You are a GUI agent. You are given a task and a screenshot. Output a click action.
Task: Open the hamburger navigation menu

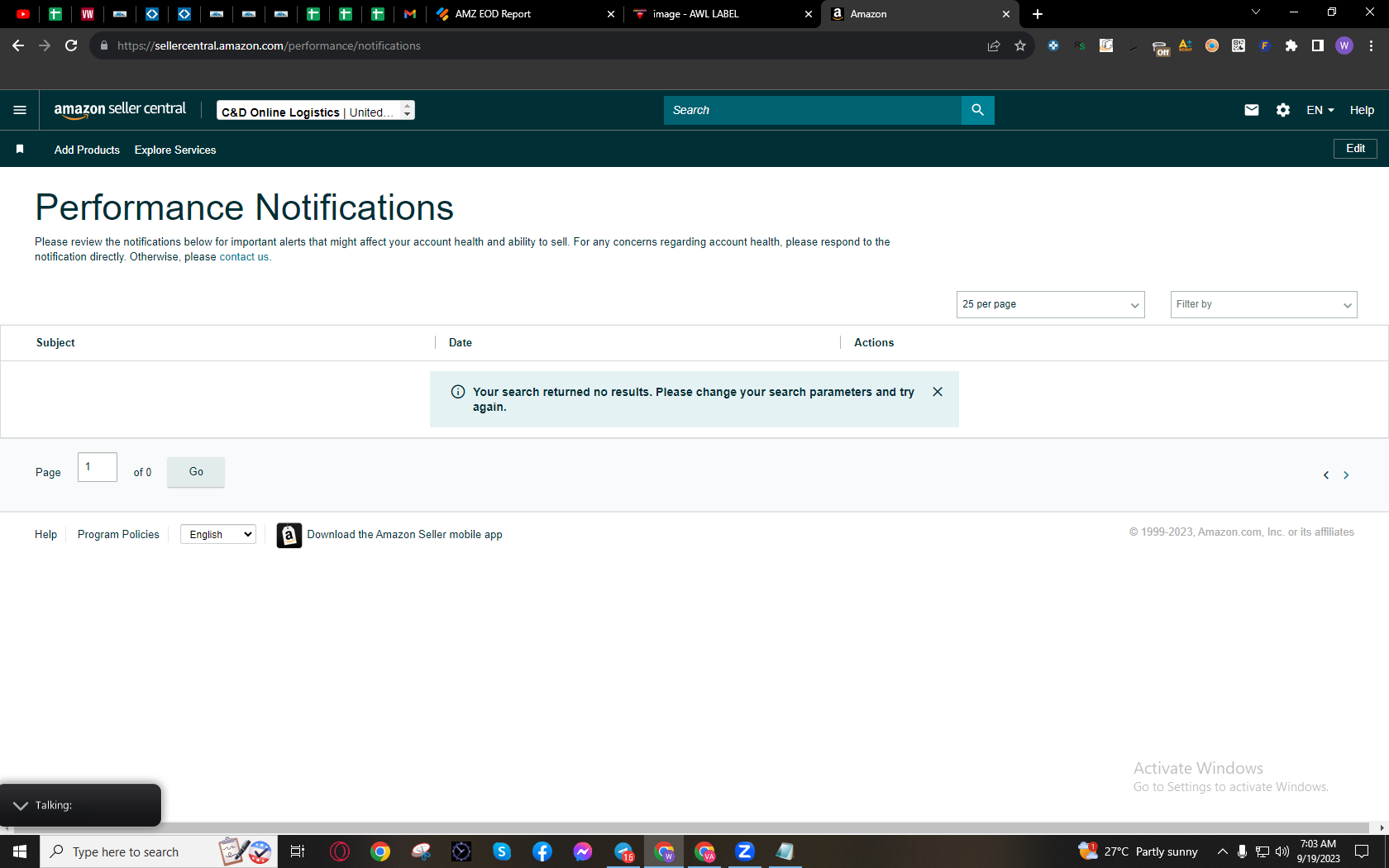[20, 110]
